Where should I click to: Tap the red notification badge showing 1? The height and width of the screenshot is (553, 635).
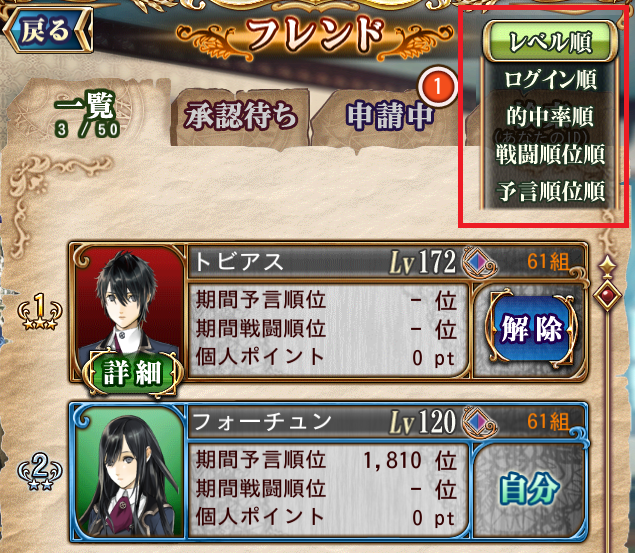point(437,86)
